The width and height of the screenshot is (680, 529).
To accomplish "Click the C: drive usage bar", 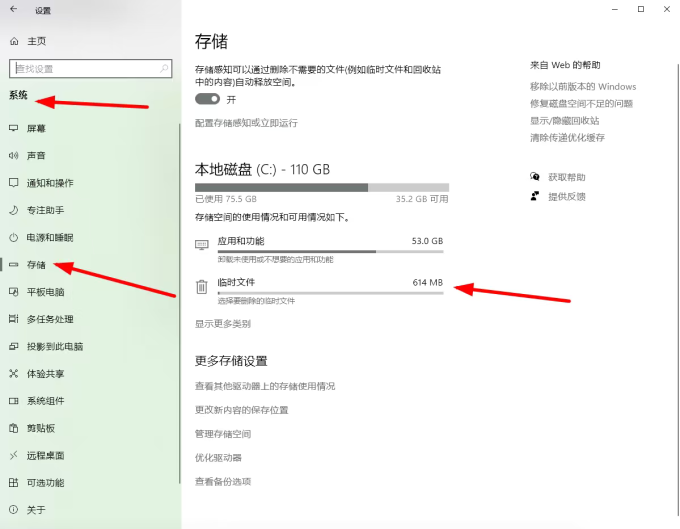I will coord(322,187).
